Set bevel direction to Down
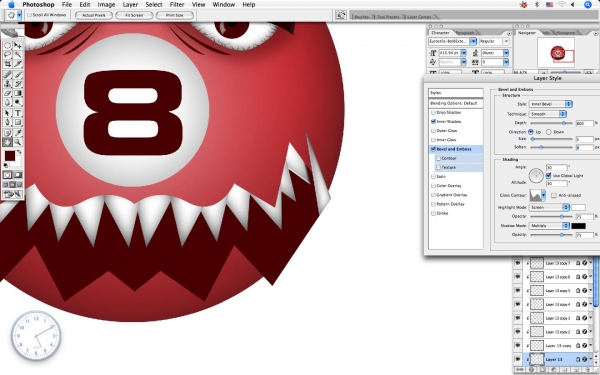The image size is (600, 375). click(549, 132)
